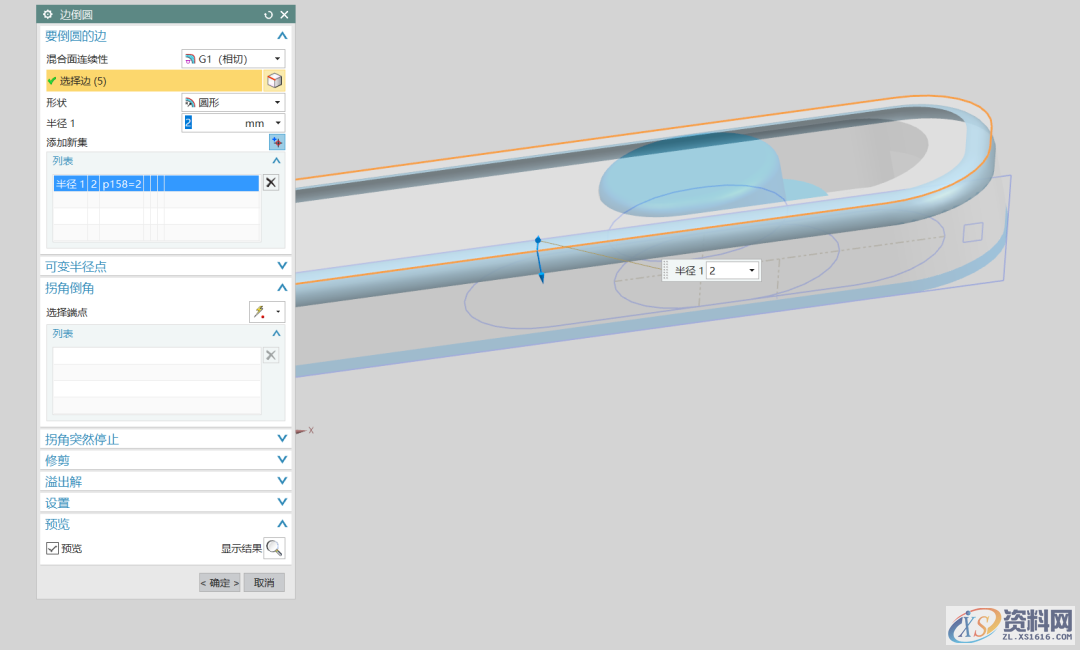Click the endpoint selection point icon
Viewport: 1080px width, 650px height.
point(260,312)
